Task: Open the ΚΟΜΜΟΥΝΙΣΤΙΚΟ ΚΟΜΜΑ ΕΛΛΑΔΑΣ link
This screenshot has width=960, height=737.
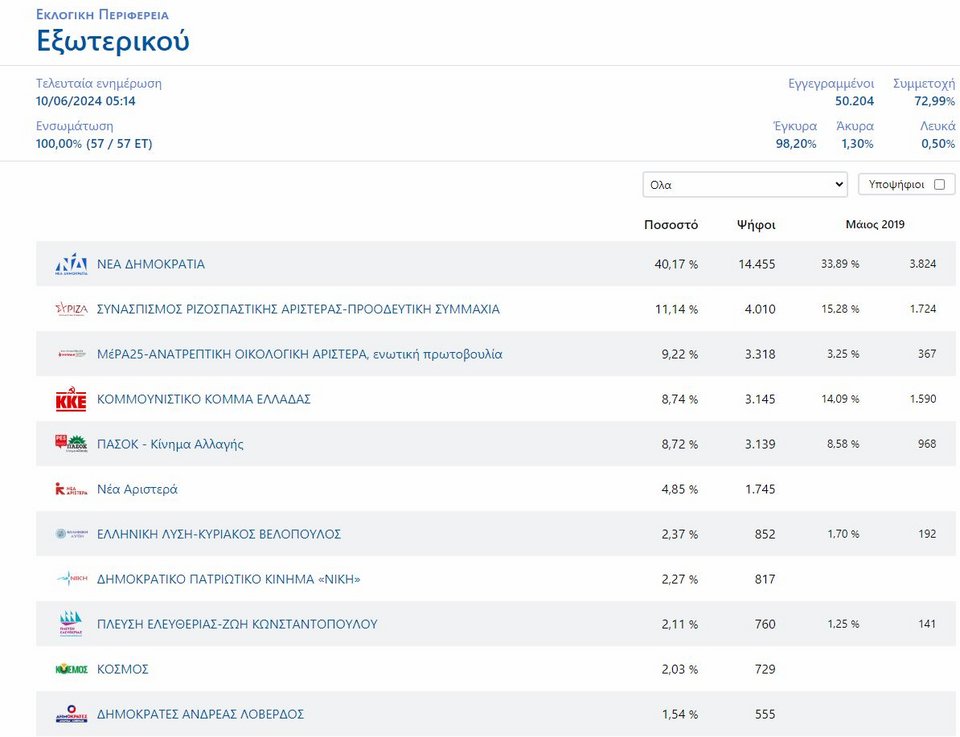Action: click(x=204, y=399)
